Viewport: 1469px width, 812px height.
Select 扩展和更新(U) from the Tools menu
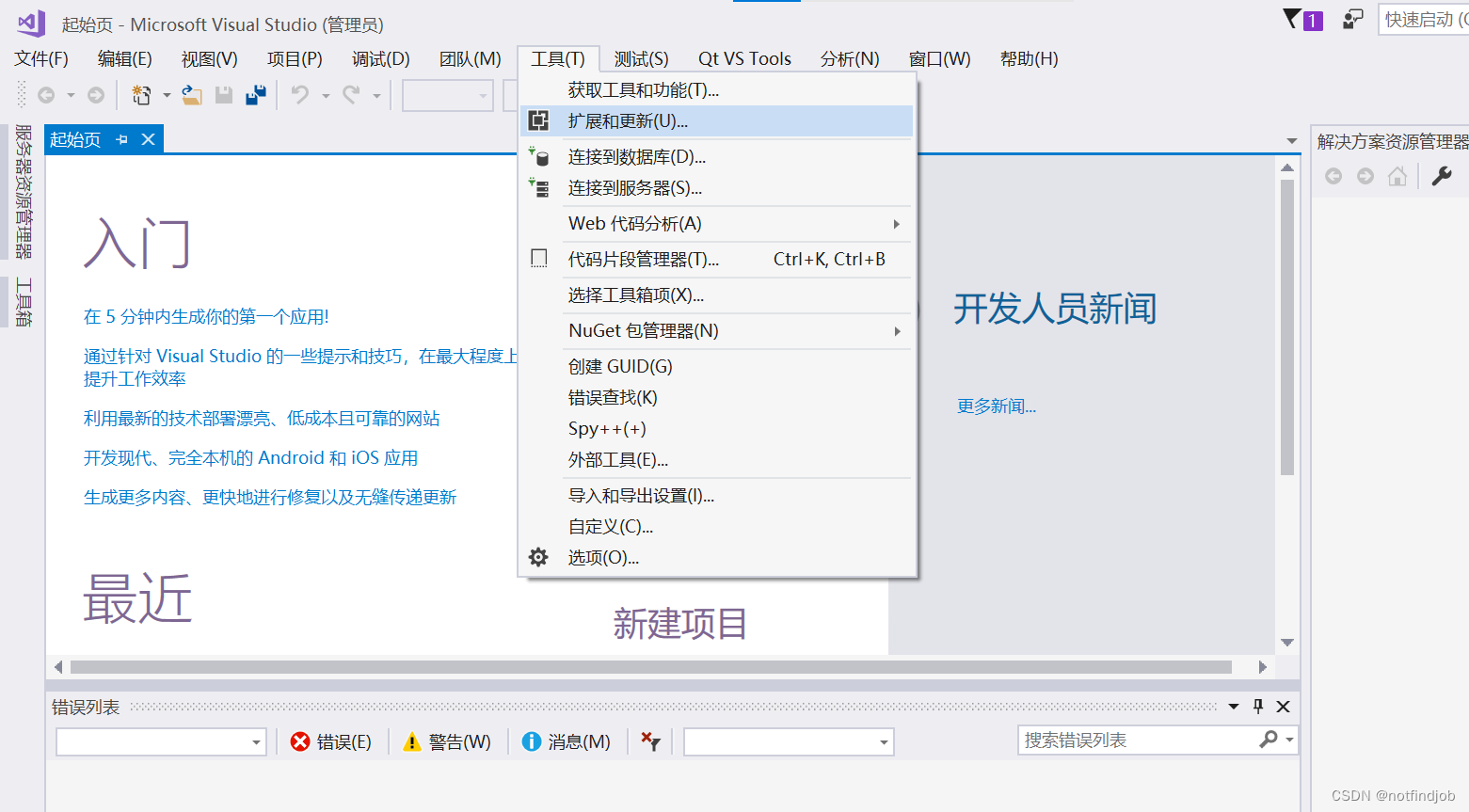tap(659, 121)
